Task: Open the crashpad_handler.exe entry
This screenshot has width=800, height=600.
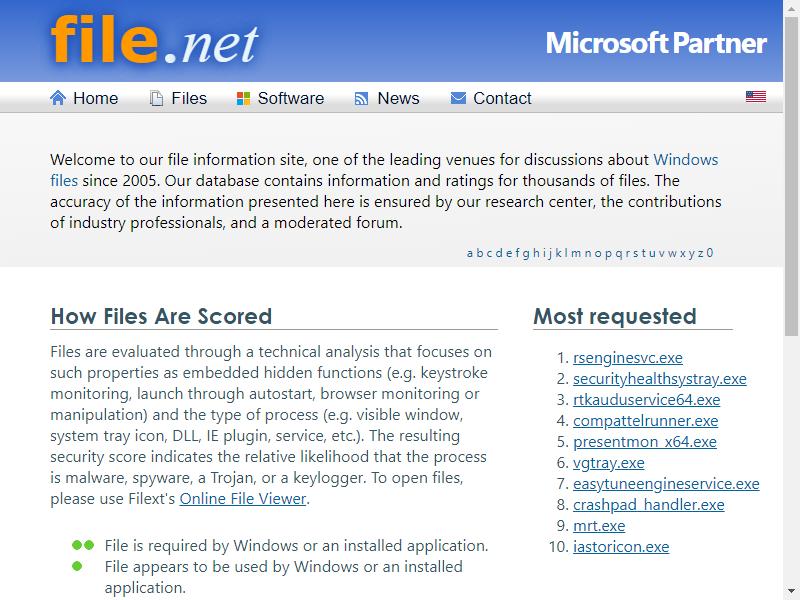Action: pos(648,505)
